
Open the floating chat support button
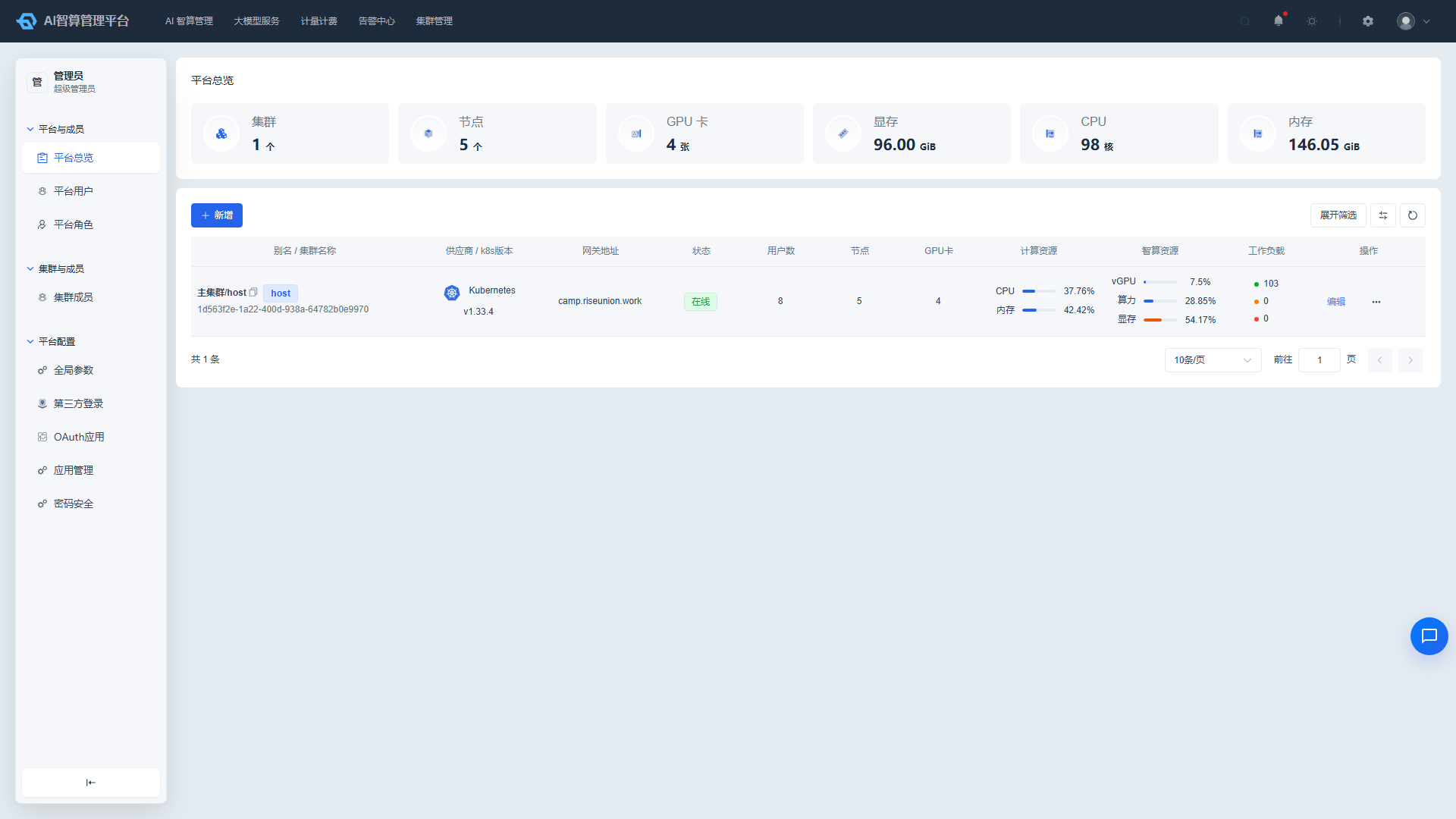pyautogui.click(x=1429, y=636)
